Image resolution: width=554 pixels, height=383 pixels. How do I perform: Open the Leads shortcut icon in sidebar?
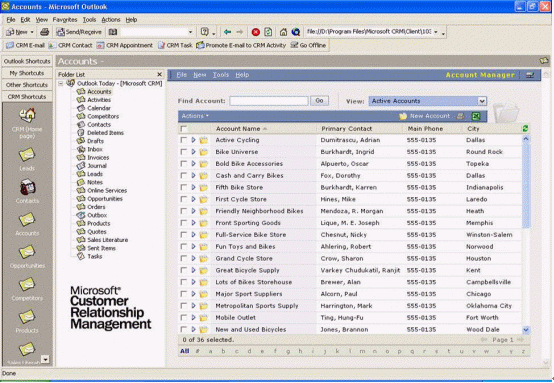point(27,154)
